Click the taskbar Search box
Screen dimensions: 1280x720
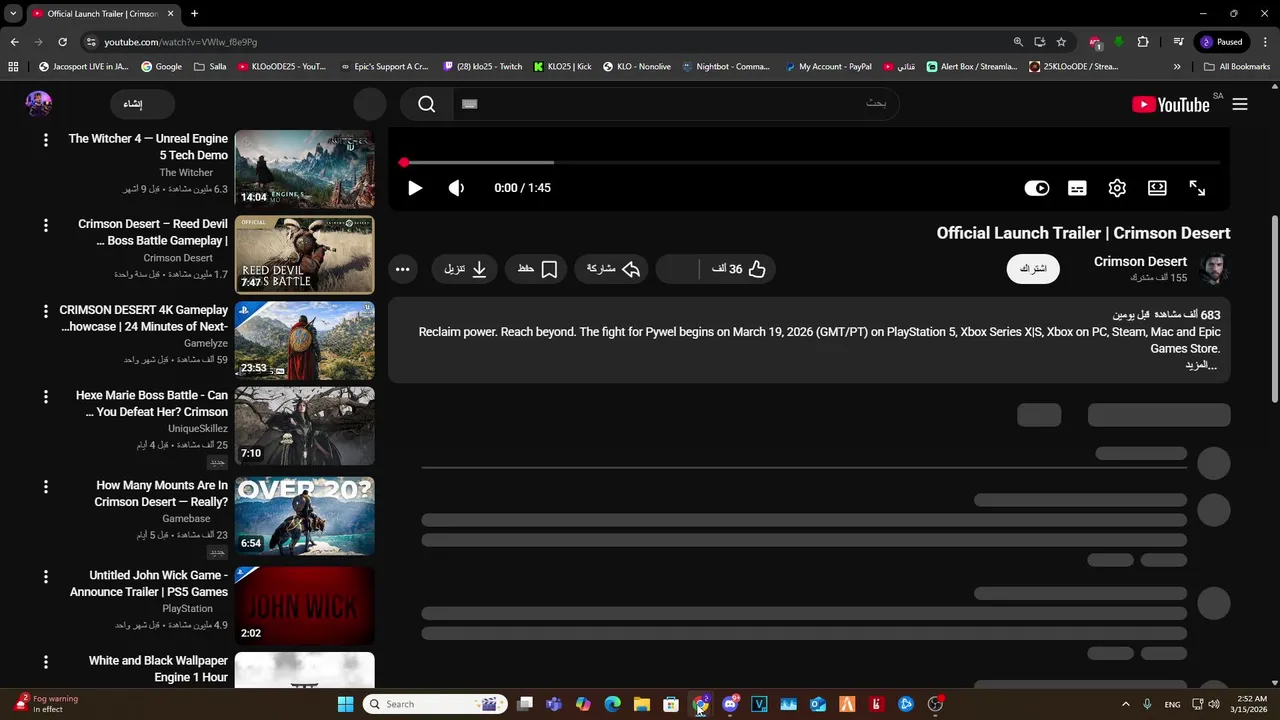pyautogui.click(x=435, y=704)
